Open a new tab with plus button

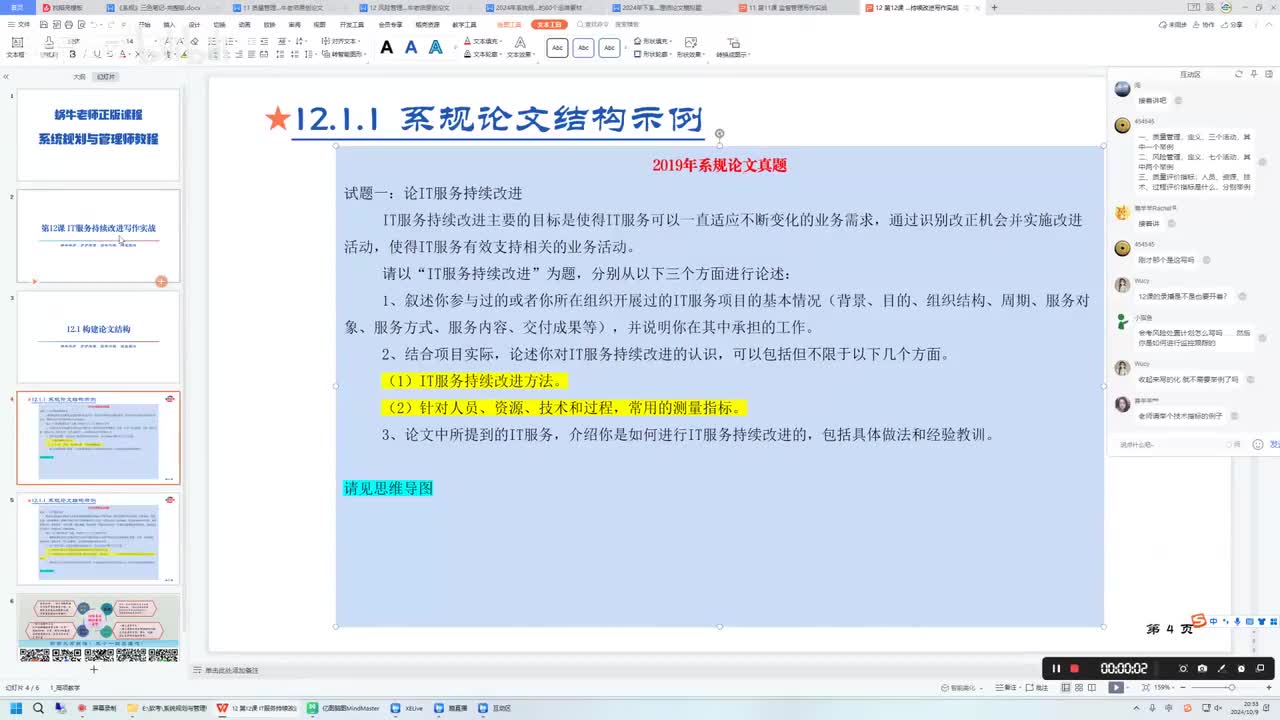[x=994, y=7]
